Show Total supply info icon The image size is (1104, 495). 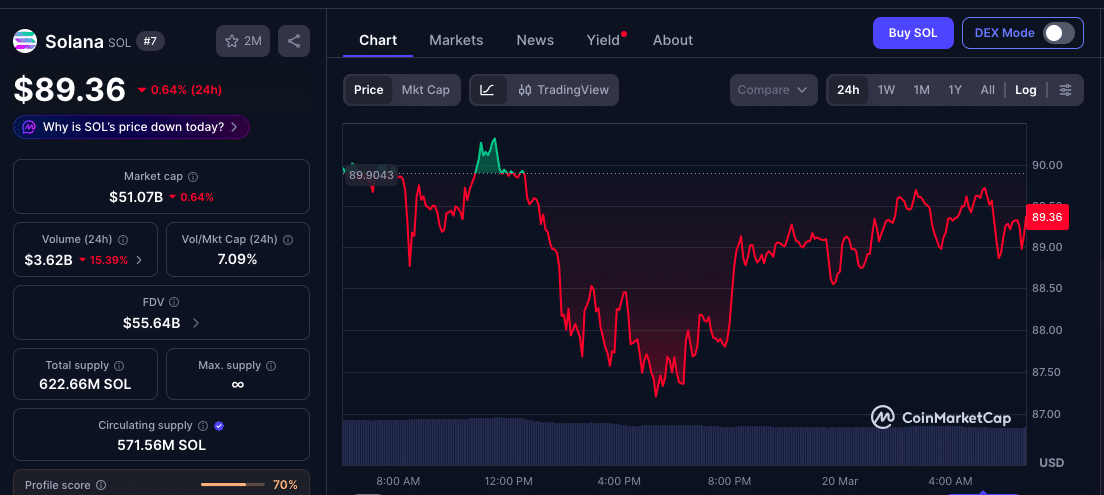point(119,365)
